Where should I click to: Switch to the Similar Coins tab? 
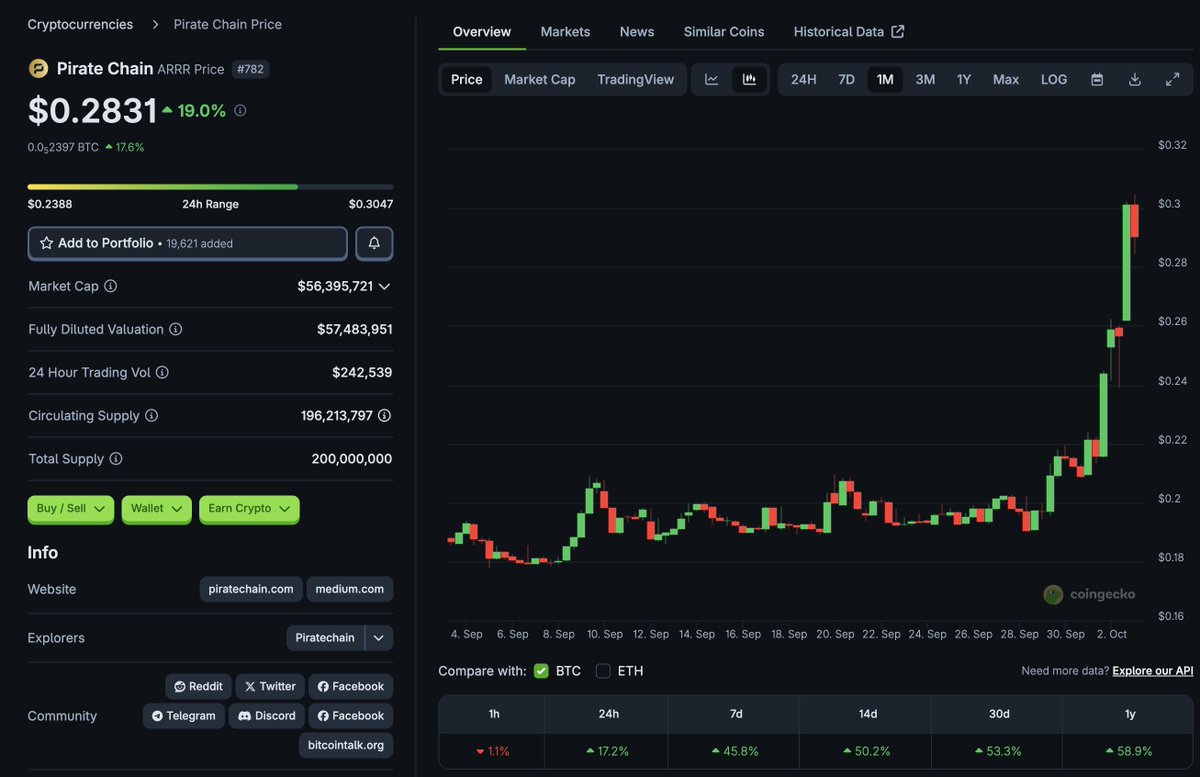[724, 32]
